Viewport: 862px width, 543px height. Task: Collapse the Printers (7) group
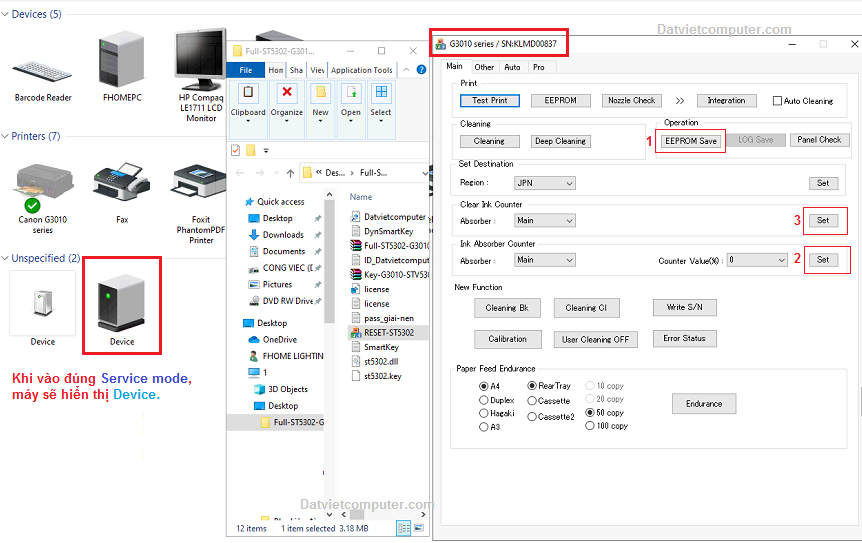click(5, 136)
